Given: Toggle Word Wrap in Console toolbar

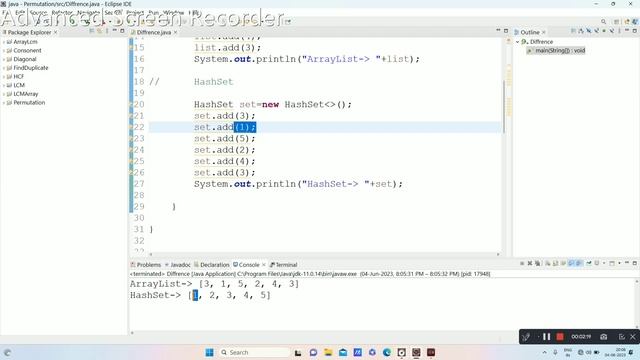Looking at the screenshot, I should click(x=563, y=263).
